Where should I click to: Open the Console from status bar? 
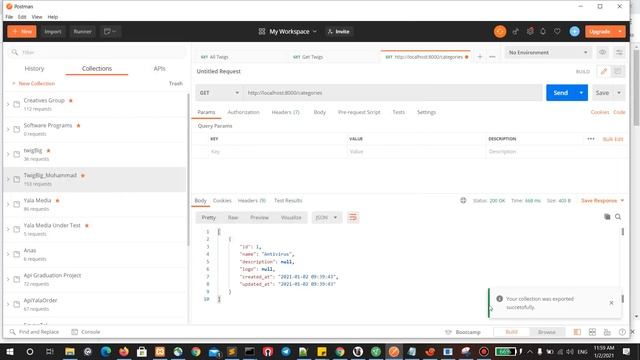tap(86, 332)
